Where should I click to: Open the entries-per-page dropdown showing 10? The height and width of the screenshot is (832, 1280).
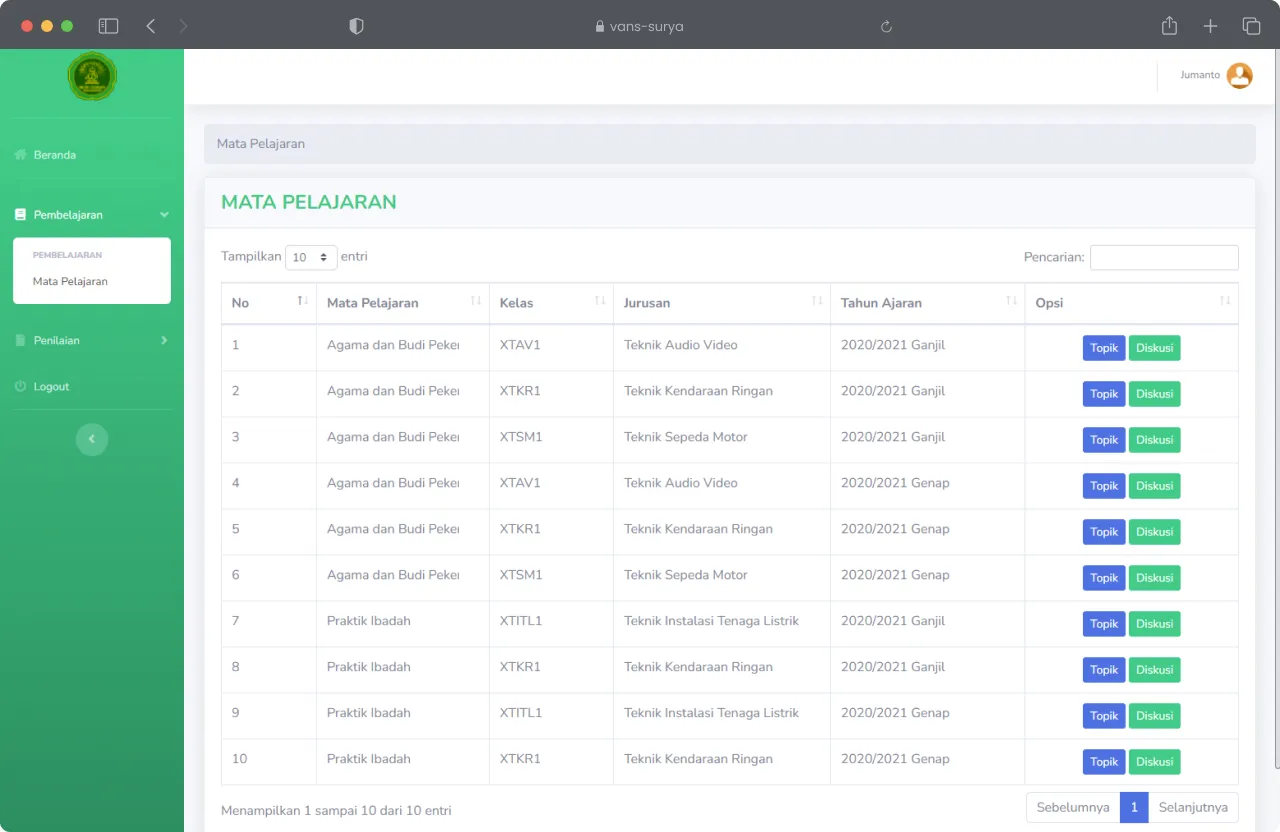(311, 257)
